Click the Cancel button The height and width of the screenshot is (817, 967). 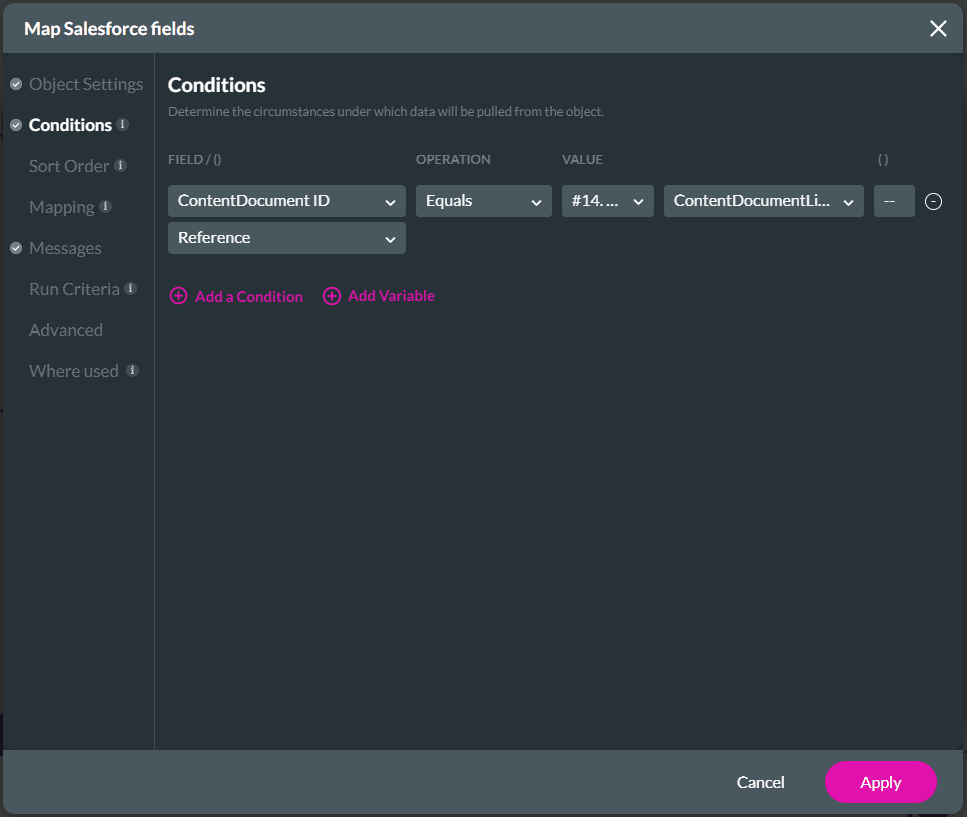pyautogui.click(x=760, y=782)
